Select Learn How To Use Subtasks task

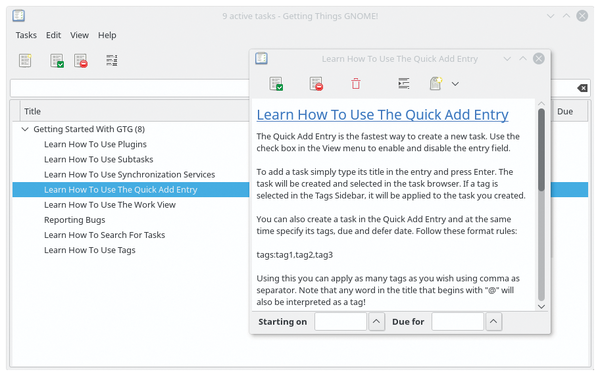click(x=98, y=160)
